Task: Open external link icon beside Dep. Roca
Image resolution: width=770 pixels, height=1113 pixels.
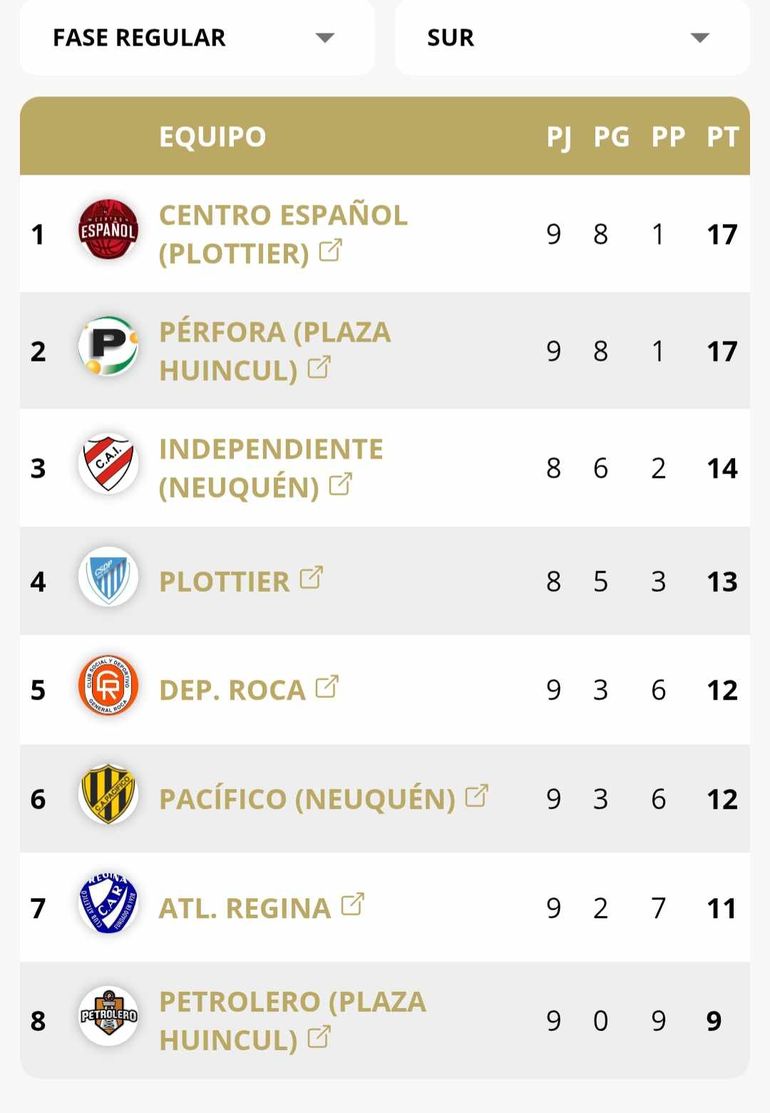Action: click(327, 686)
